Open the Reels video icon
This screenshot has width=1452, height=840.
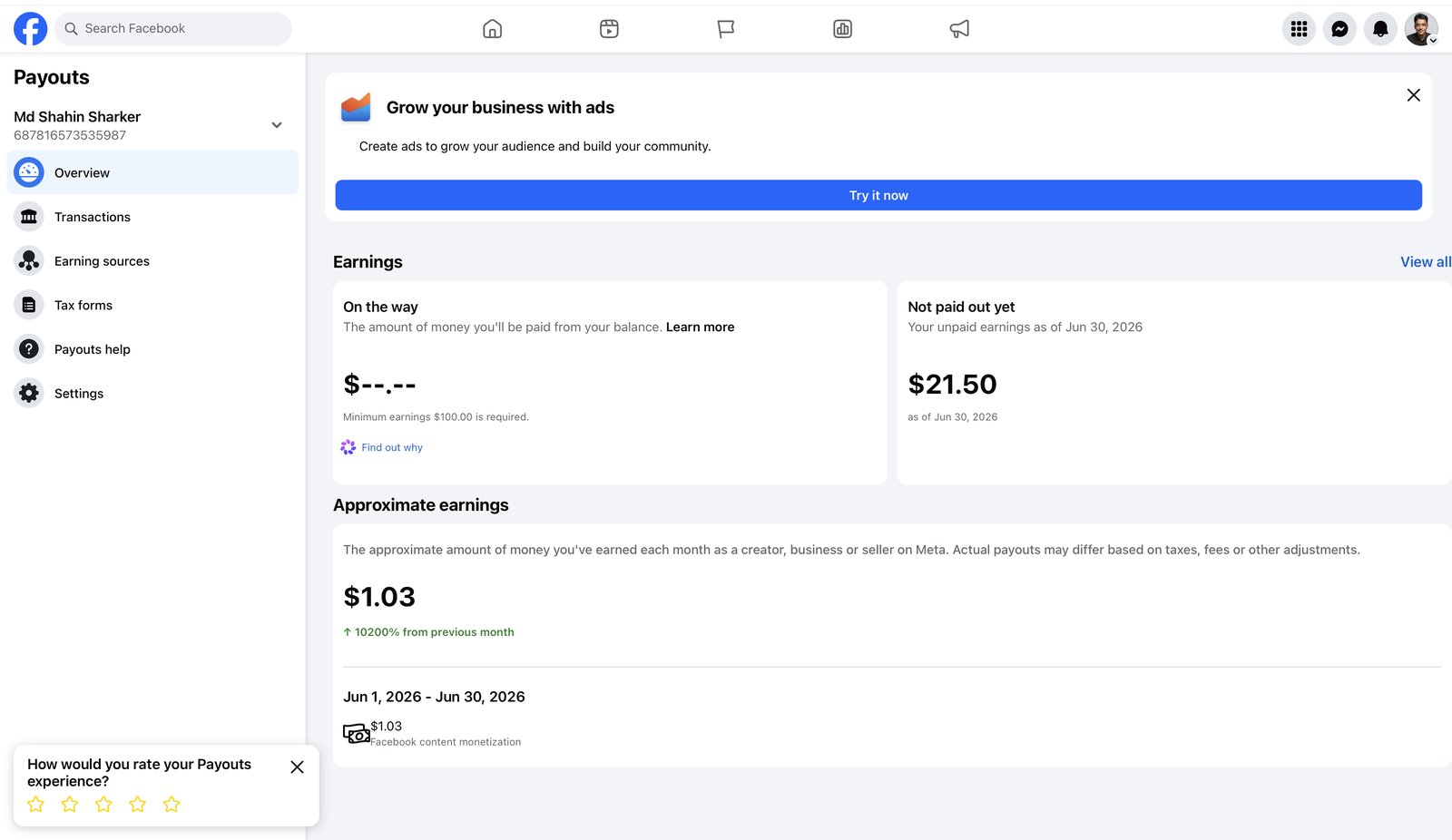coord(609,29)
